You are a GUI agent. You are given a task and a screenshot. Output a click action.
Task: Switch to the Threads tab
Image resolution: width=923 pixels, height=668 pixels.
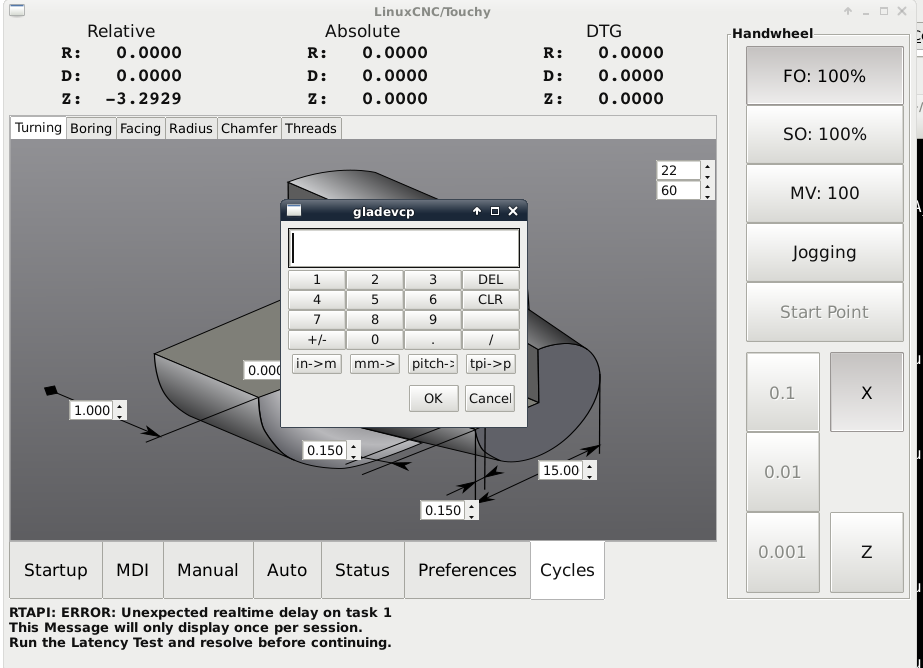[311, 128]
